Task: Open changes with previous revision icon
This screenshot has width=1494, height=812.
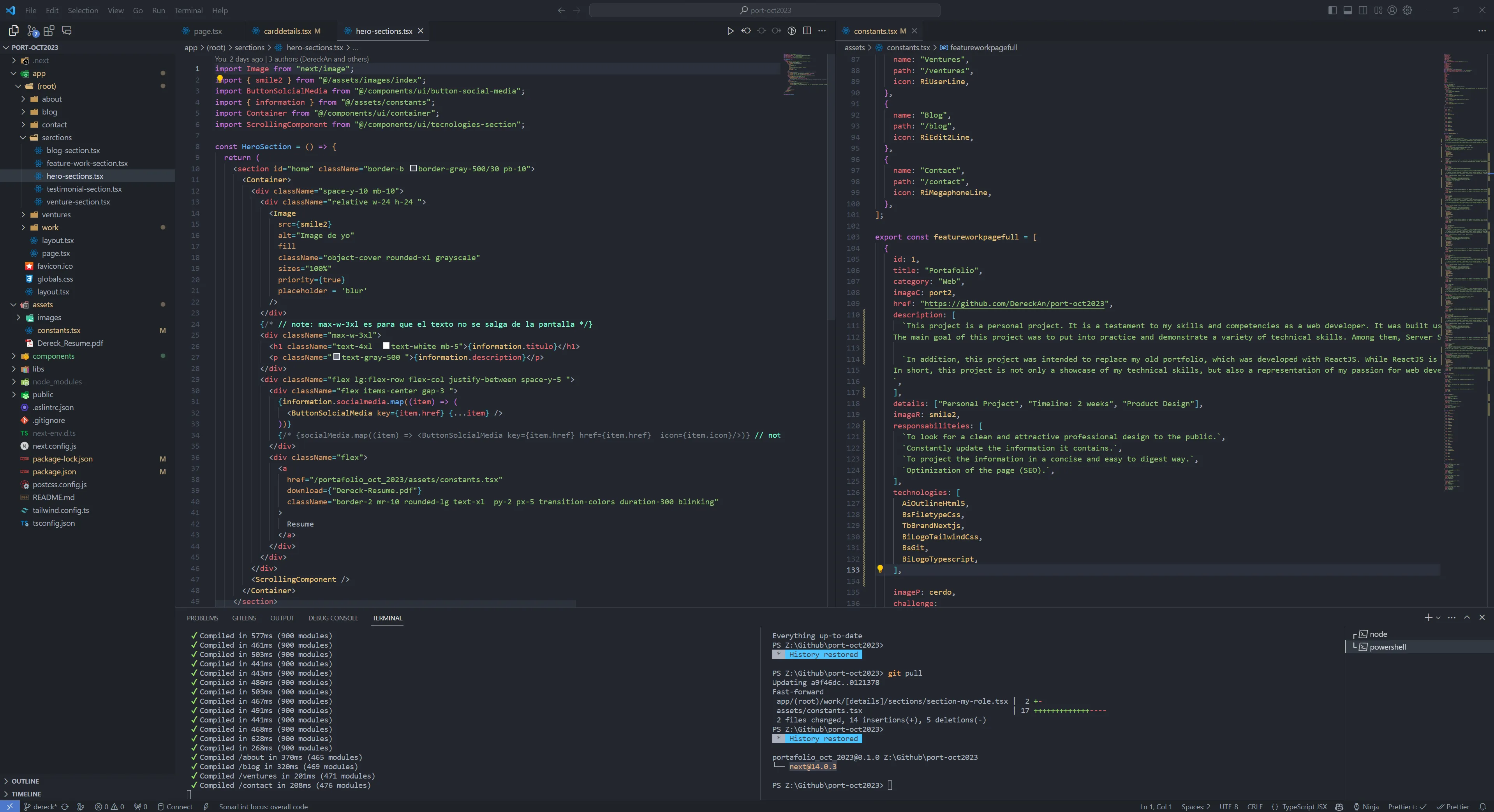Action: [x=746, y=31]
